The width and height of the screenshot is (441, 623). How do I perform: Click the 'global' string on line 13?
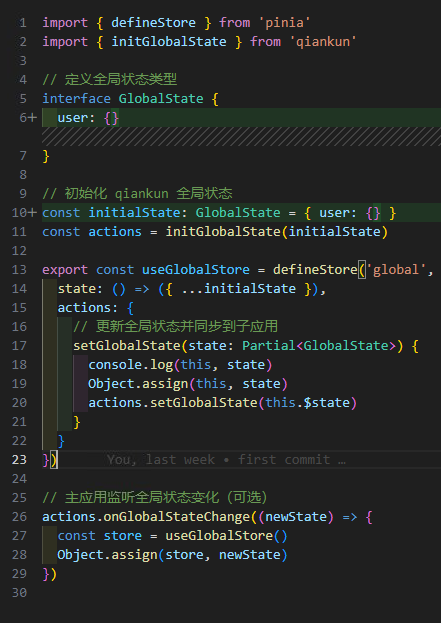coord(396,270)
